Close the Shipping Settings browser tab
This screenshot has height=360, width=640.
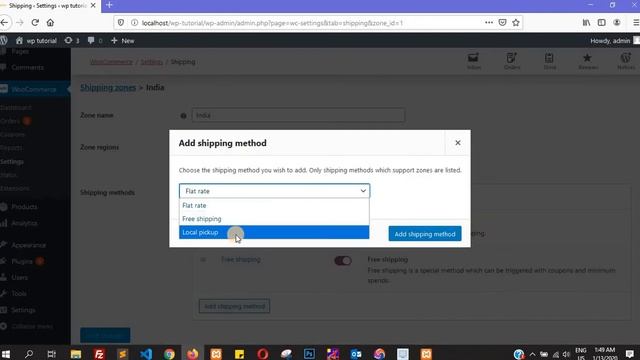click(93, 6)
